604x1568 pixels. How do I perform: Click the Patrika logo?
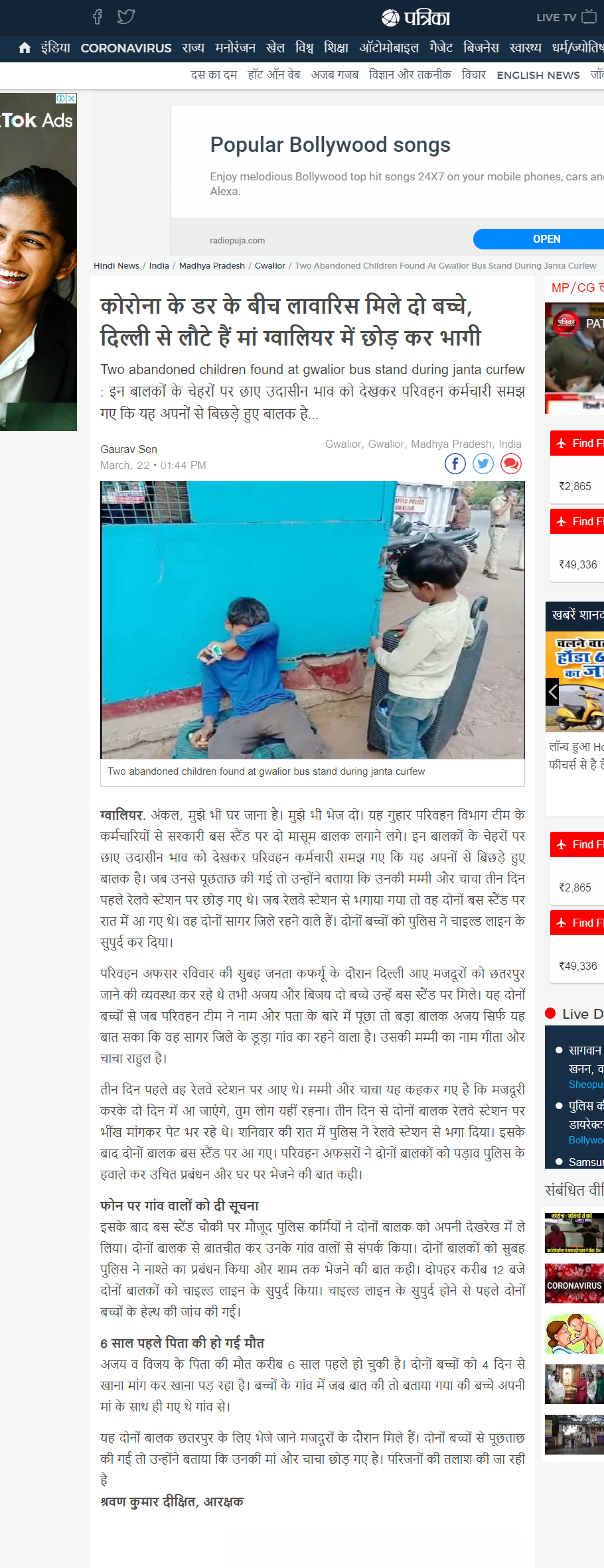pos(416,17)
